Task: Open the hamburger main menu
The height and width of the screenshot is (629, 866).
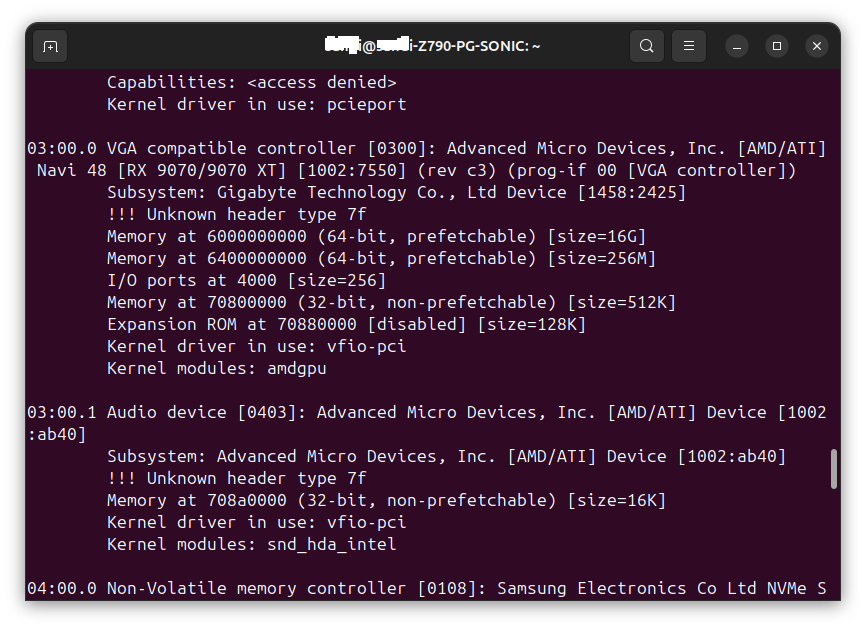Action: [689, 46]
